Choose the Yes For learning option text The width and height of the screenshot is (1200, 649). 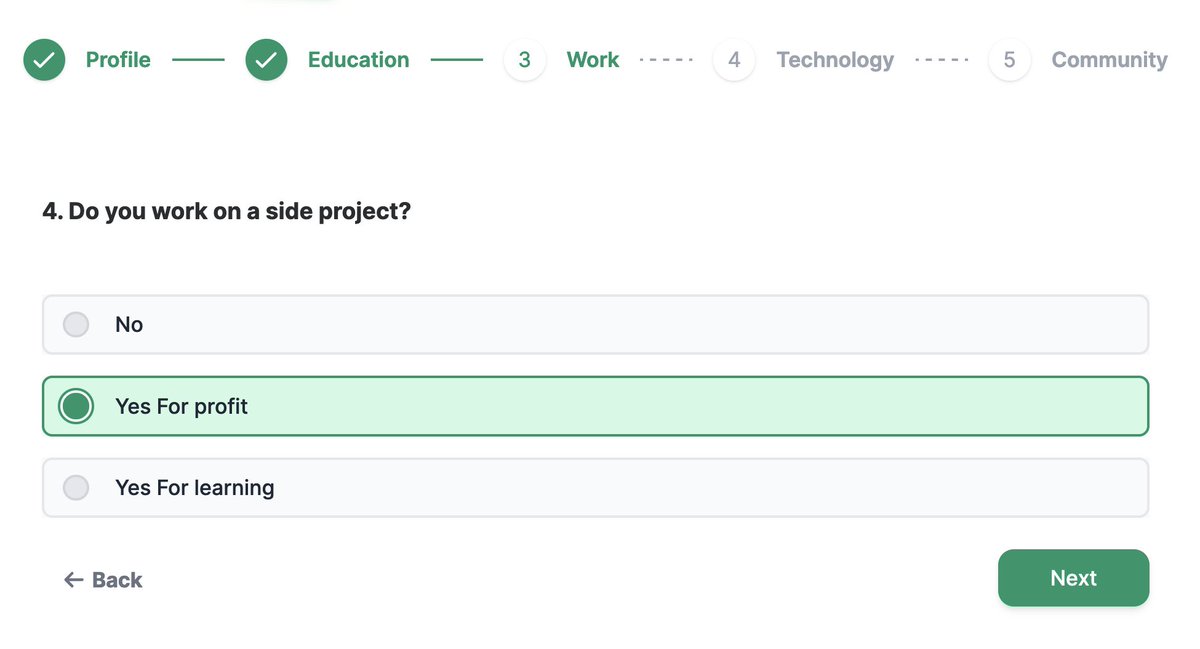click(x=195, y=488)
